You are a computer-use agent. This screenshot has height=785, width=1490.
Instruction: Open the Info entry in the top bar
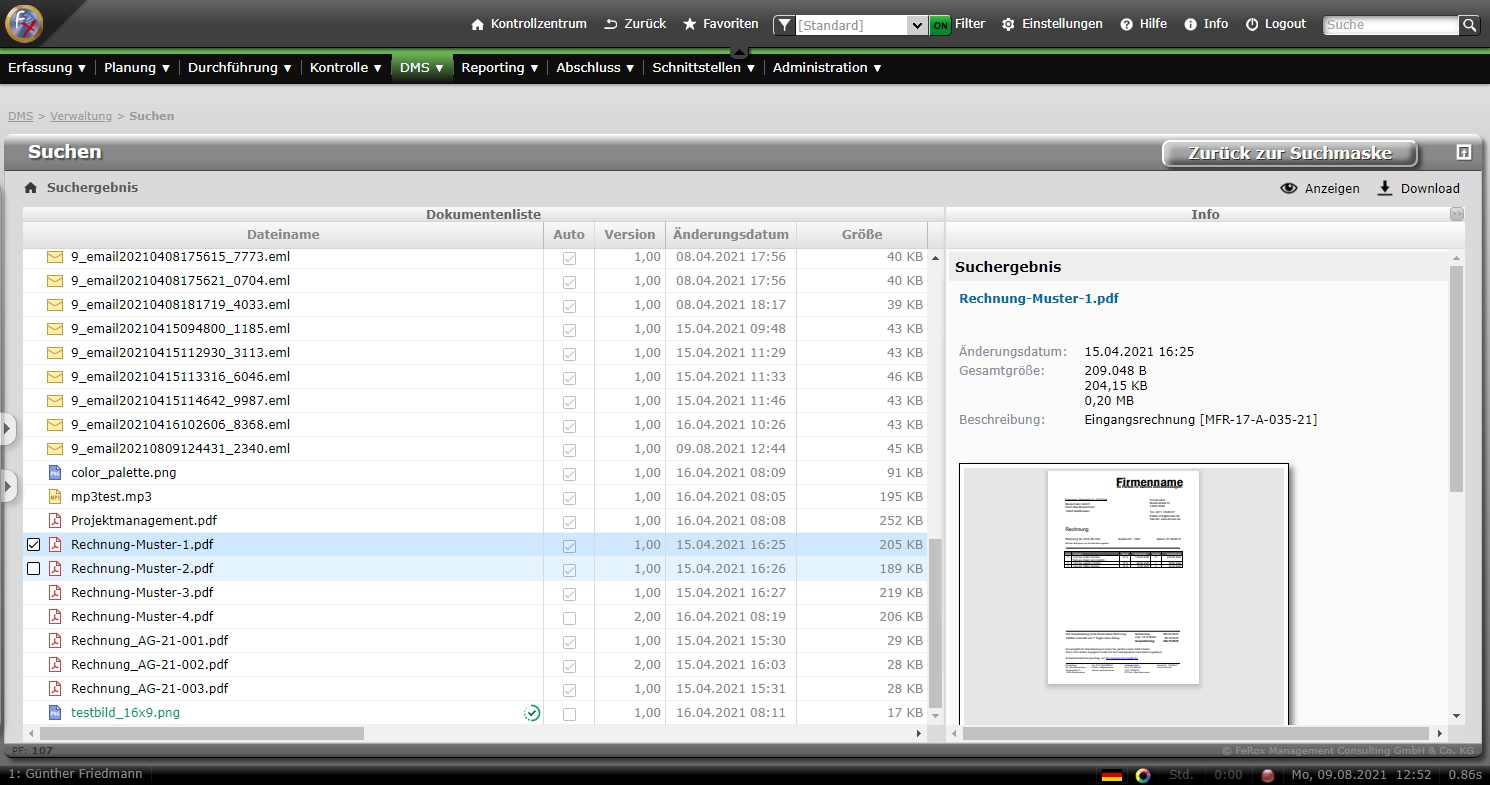coord(1206,24)
